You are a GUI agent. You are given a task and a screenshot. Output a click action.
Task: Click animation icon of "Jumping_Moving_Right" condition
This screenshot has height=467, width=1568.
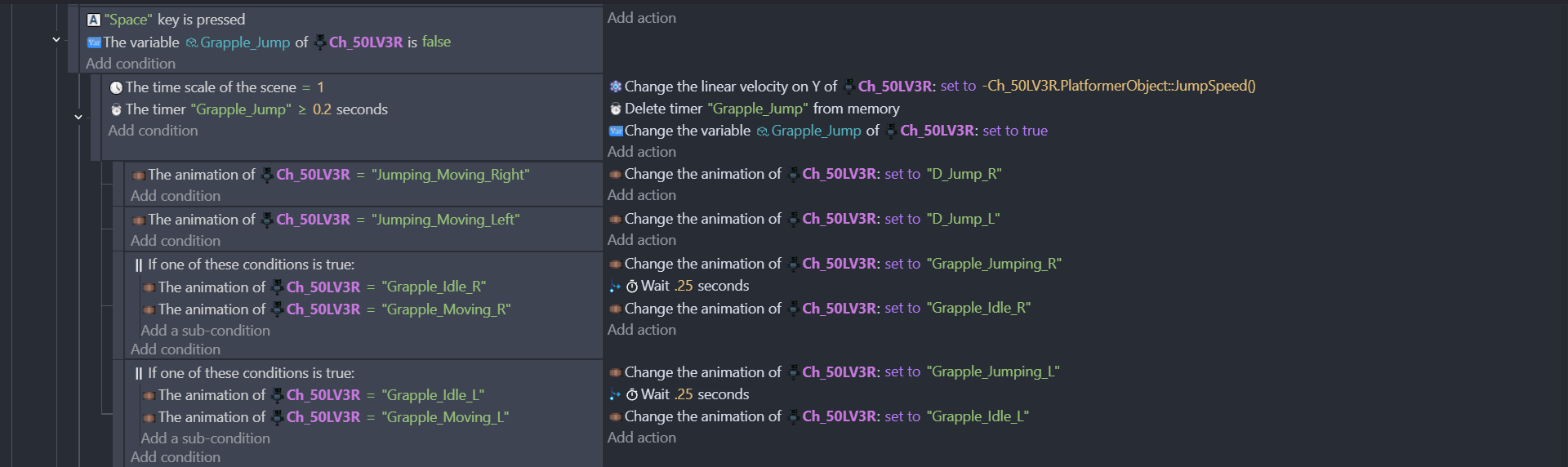point(139,175)
